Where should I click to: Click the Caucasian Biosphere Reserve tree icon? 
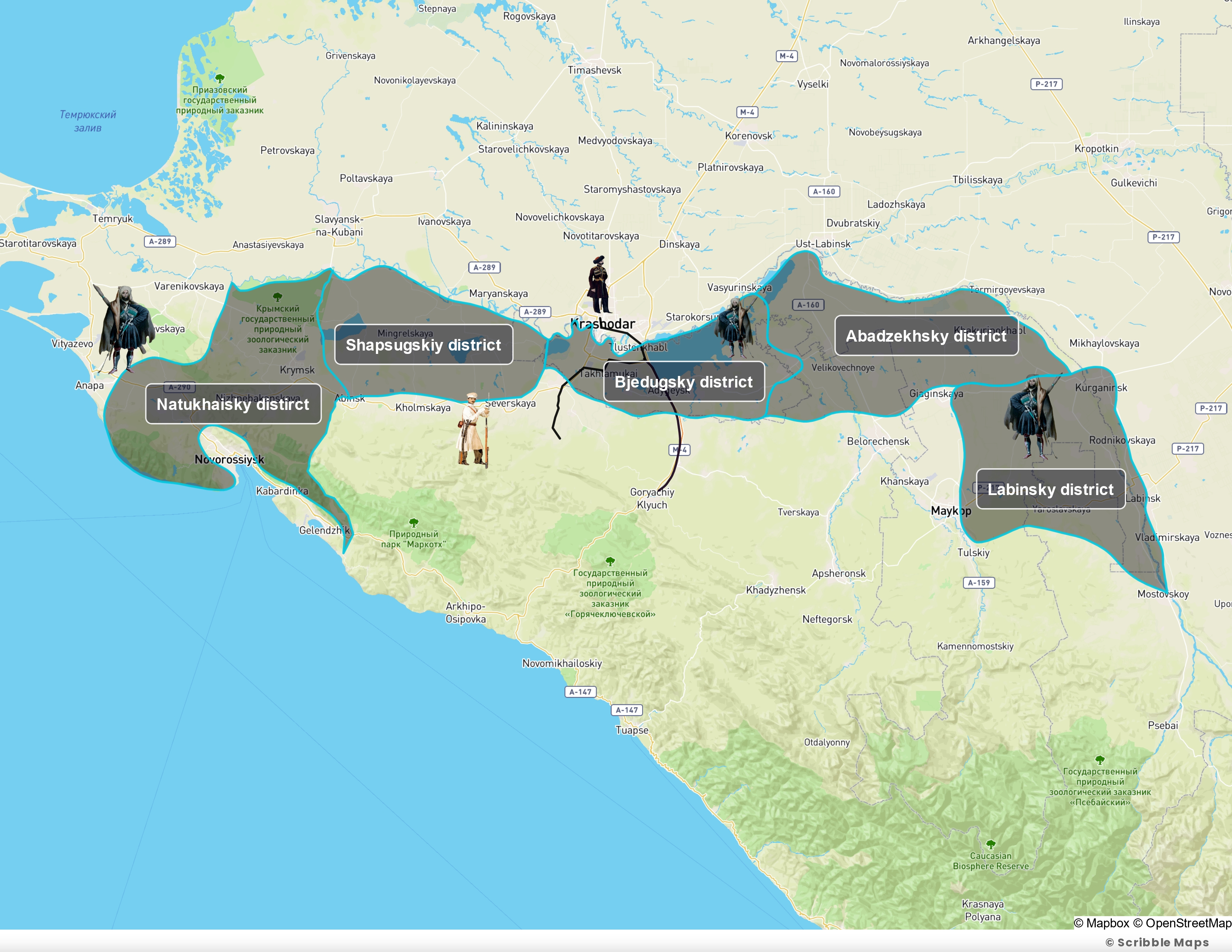[x=990, y=844]
